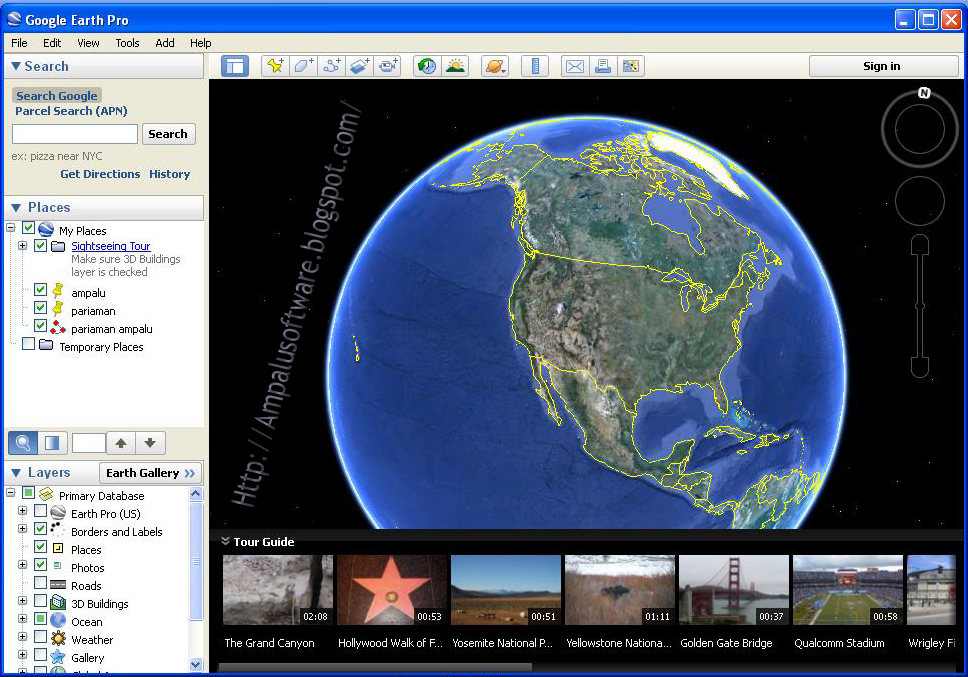Collapse the Primary Database tree node
The image size is (968, 677).
(x=10, y=493)
